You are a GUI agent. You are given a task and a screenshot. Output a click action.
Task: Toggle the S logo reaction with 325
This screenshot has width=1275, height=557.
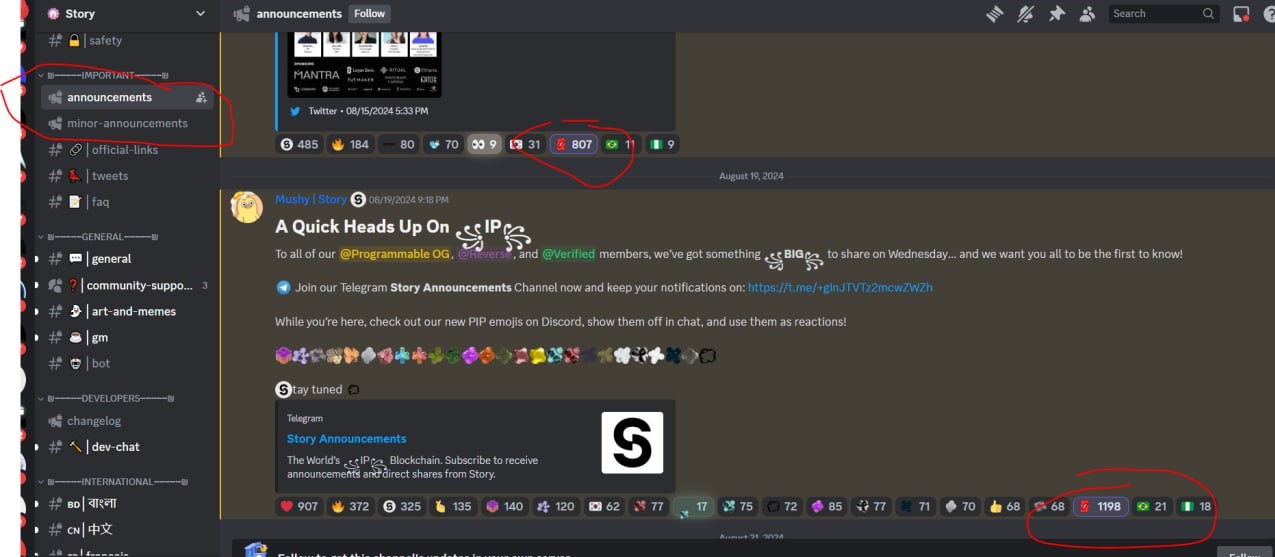403,506
